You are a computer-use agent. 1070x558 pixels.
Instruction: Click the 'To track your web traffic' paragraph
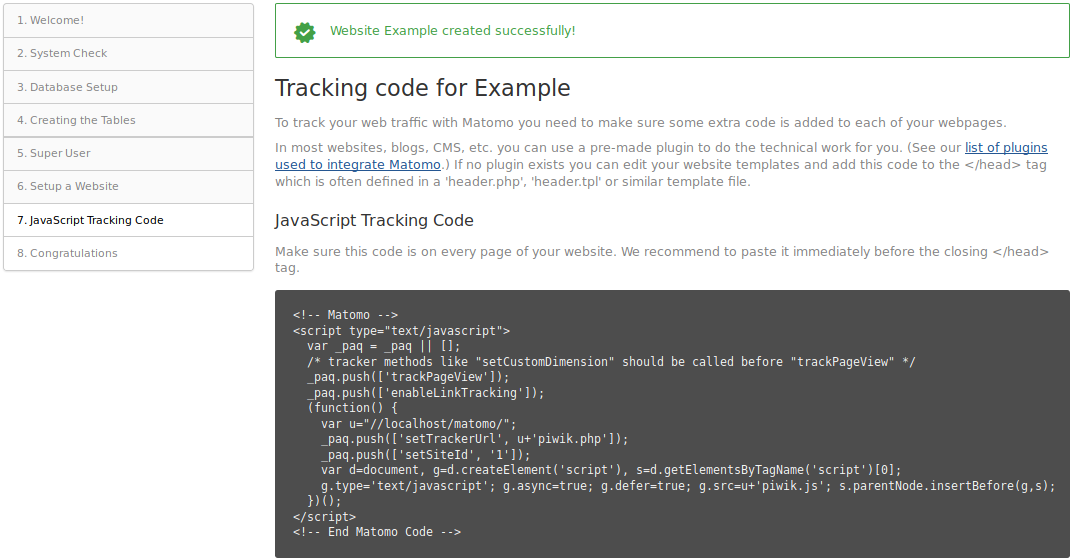(x=640, y=123)
